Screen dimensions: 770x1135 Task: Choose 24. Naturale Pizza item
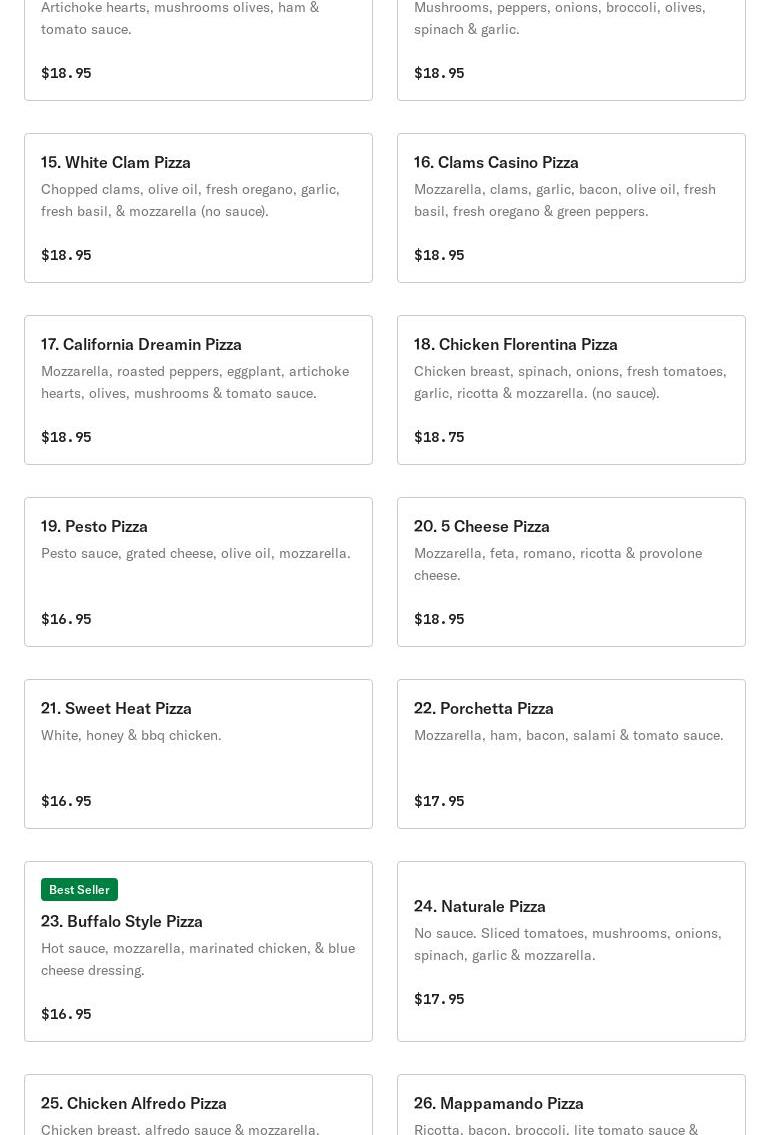571,951
